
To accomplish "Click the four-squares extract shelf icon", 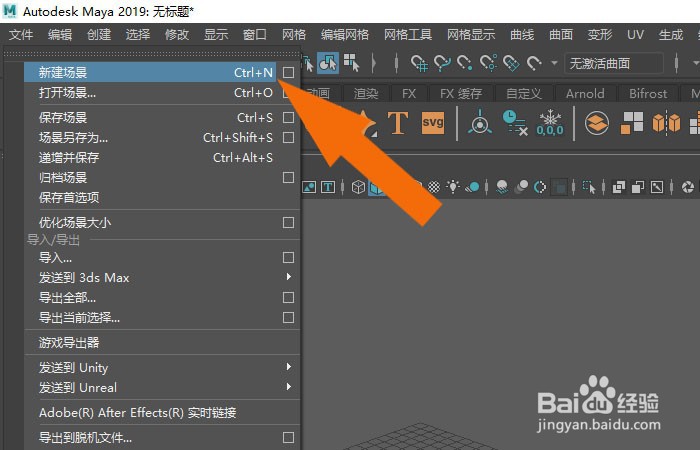I will tap(632, 123).
